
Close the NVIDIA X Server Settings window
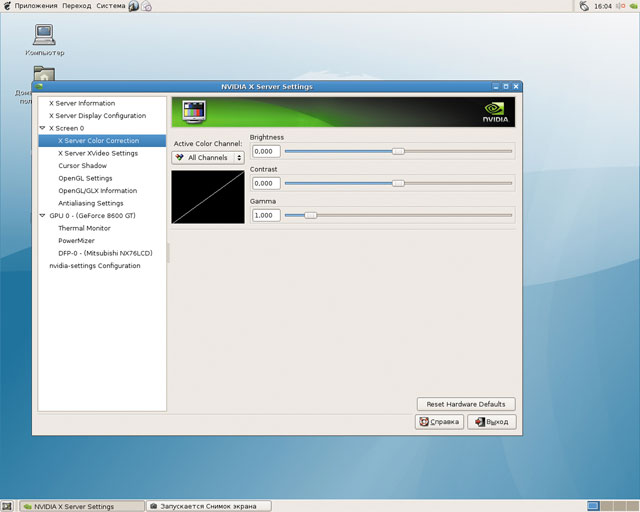pyautogui.click(x=516, y=87)
